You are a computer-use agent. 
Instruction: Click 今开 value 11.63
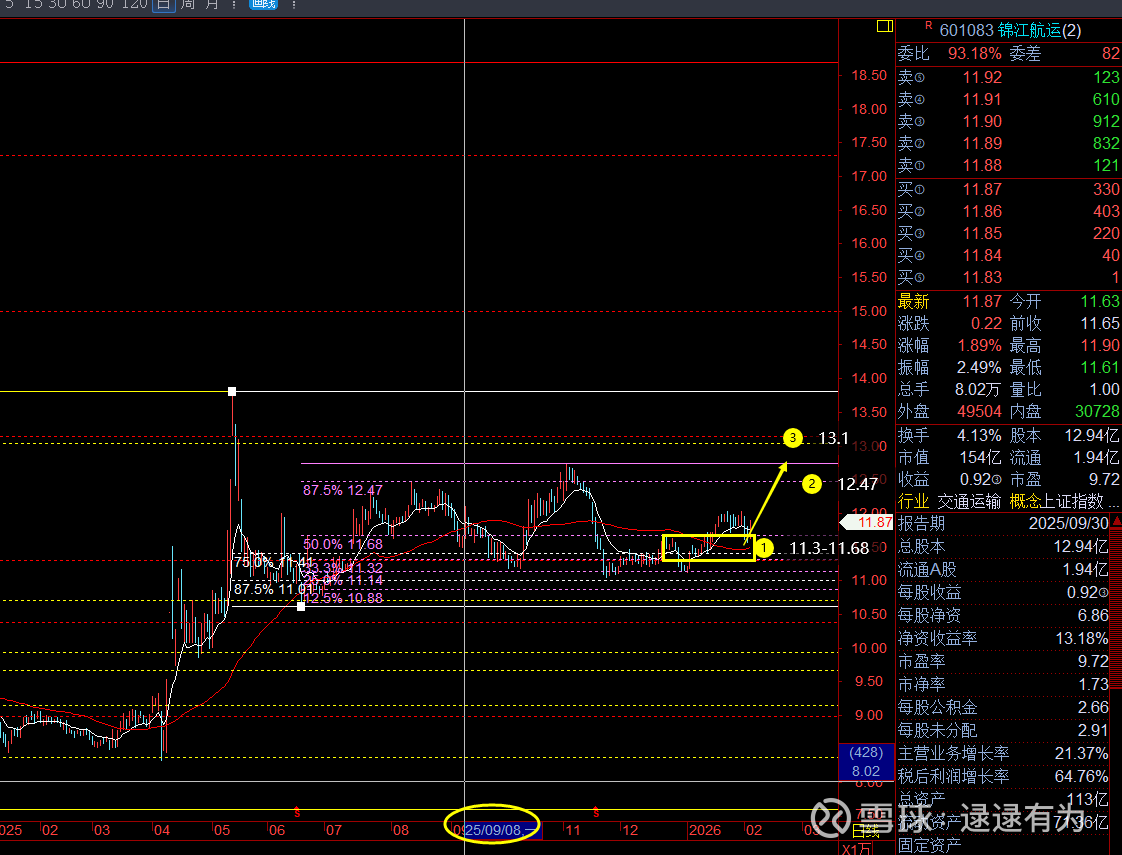click(x=1100, y=302)
